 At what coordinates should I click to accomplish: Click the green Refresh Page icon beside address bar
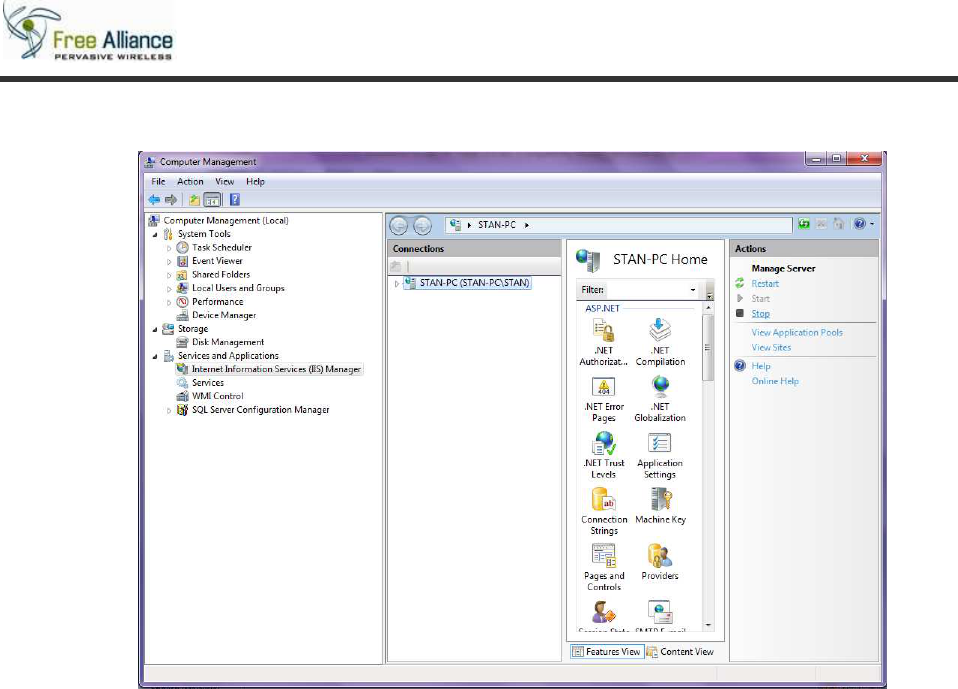pyautogui.click(x=804, y=224)
